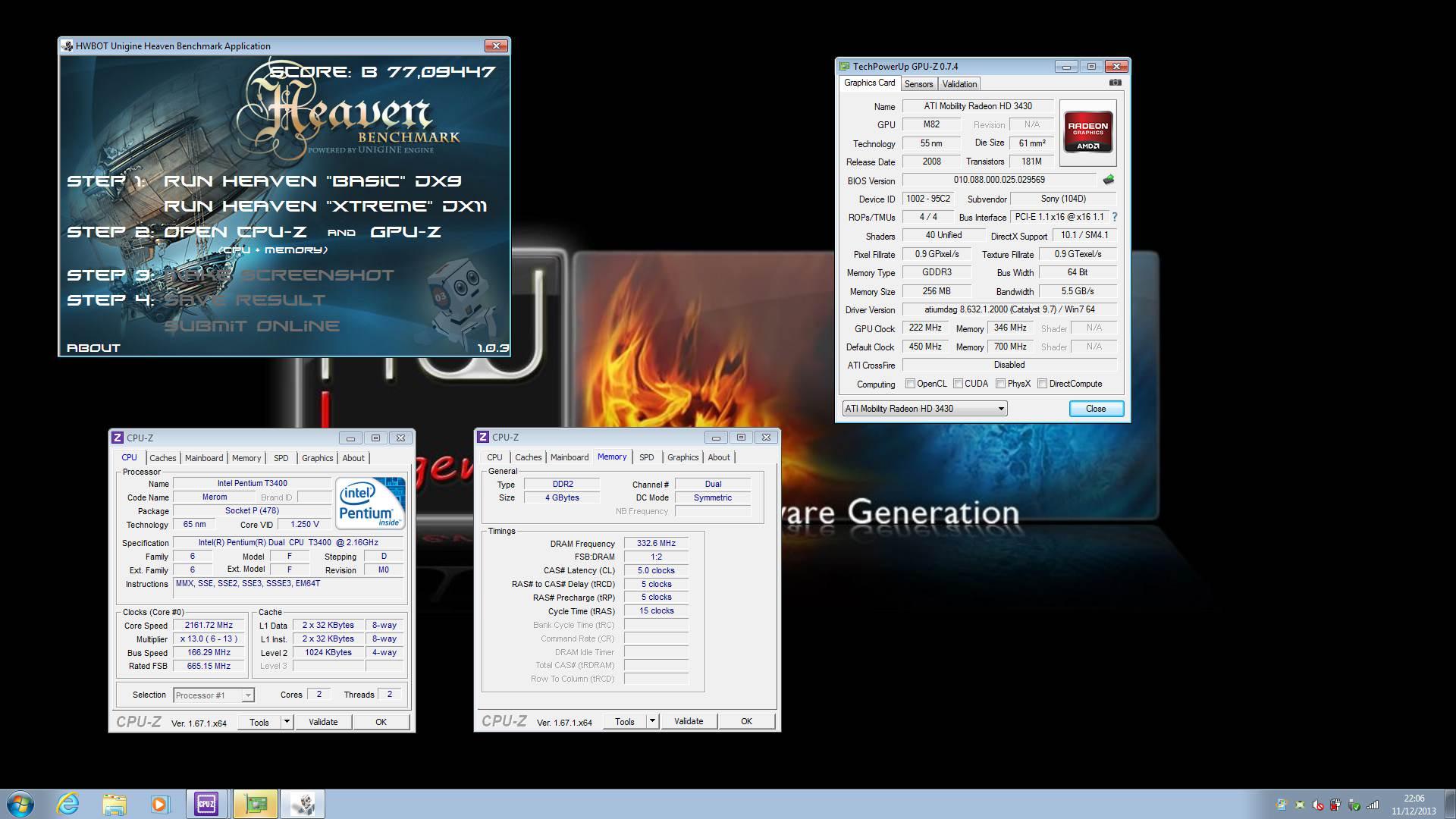1456x819 pixels.
Task: Open Graphics tab in right CPU-Z
Action: [x=682, y=457]
